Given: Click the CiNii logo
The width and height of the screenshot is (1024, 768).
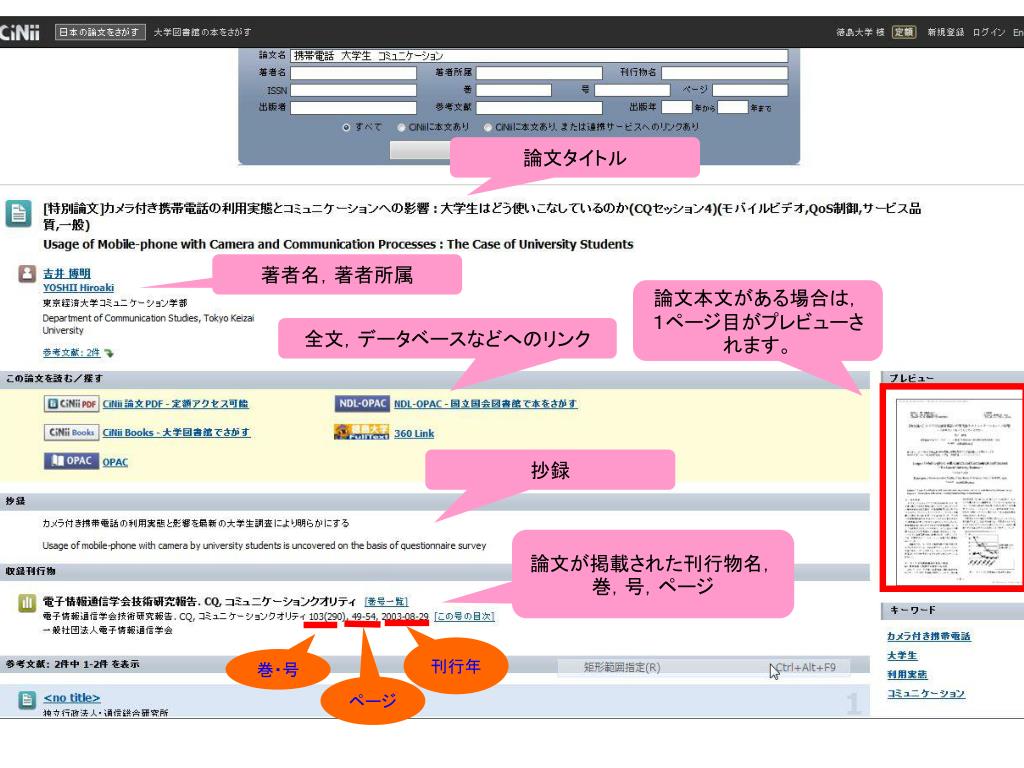Looking at the screenshot, I should 20,32.
